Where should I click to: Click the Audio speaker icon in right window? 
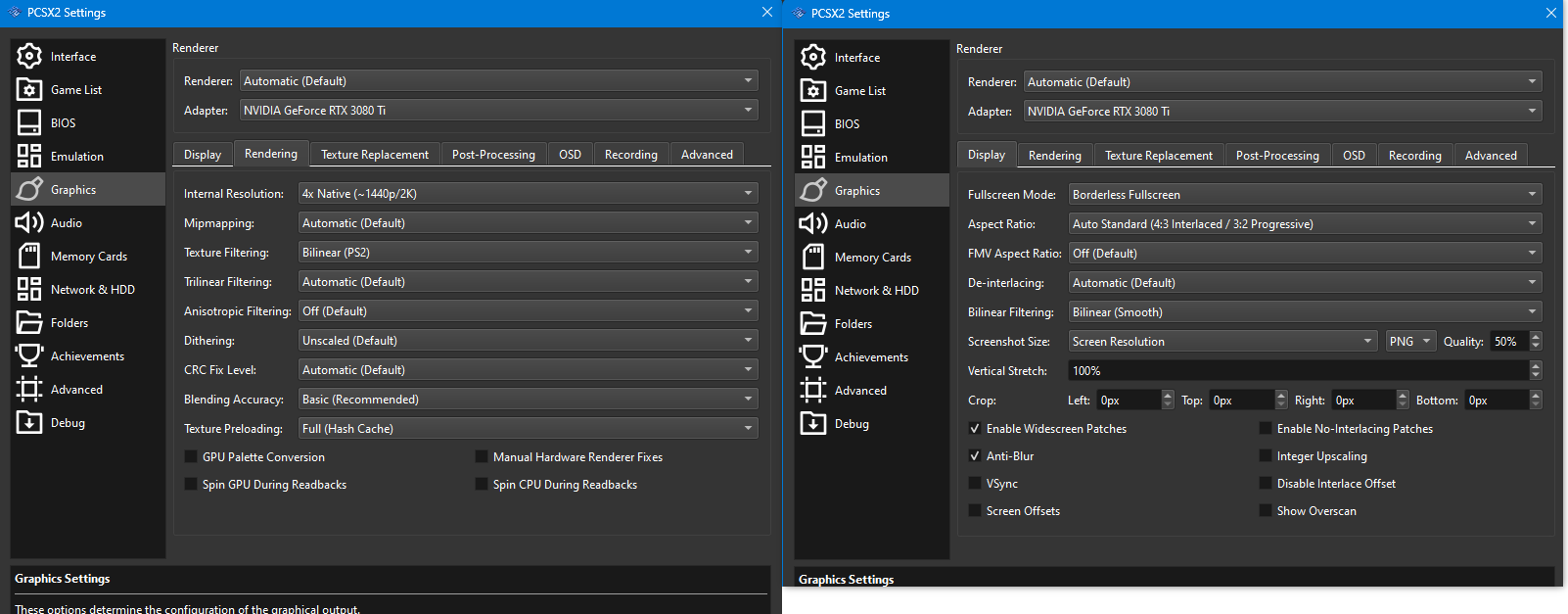pos(813,223)
